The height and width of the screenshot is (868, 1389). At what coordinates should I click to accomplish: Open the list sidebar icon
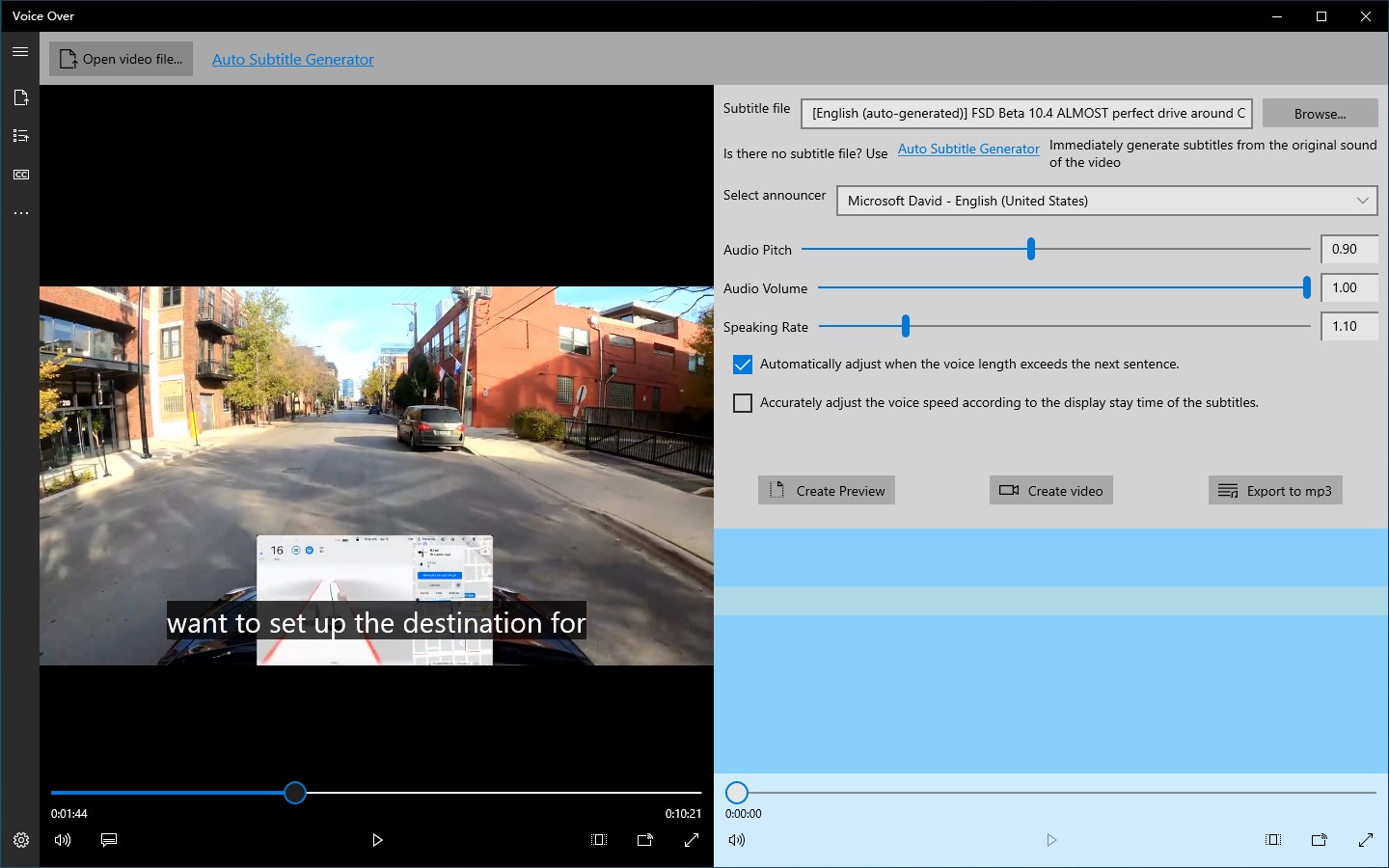[20, 136]
